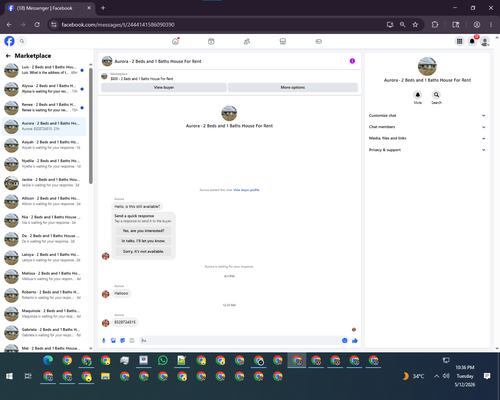
Task: Click Chrome back navigation arrow
Action: (x=9, y=25)
